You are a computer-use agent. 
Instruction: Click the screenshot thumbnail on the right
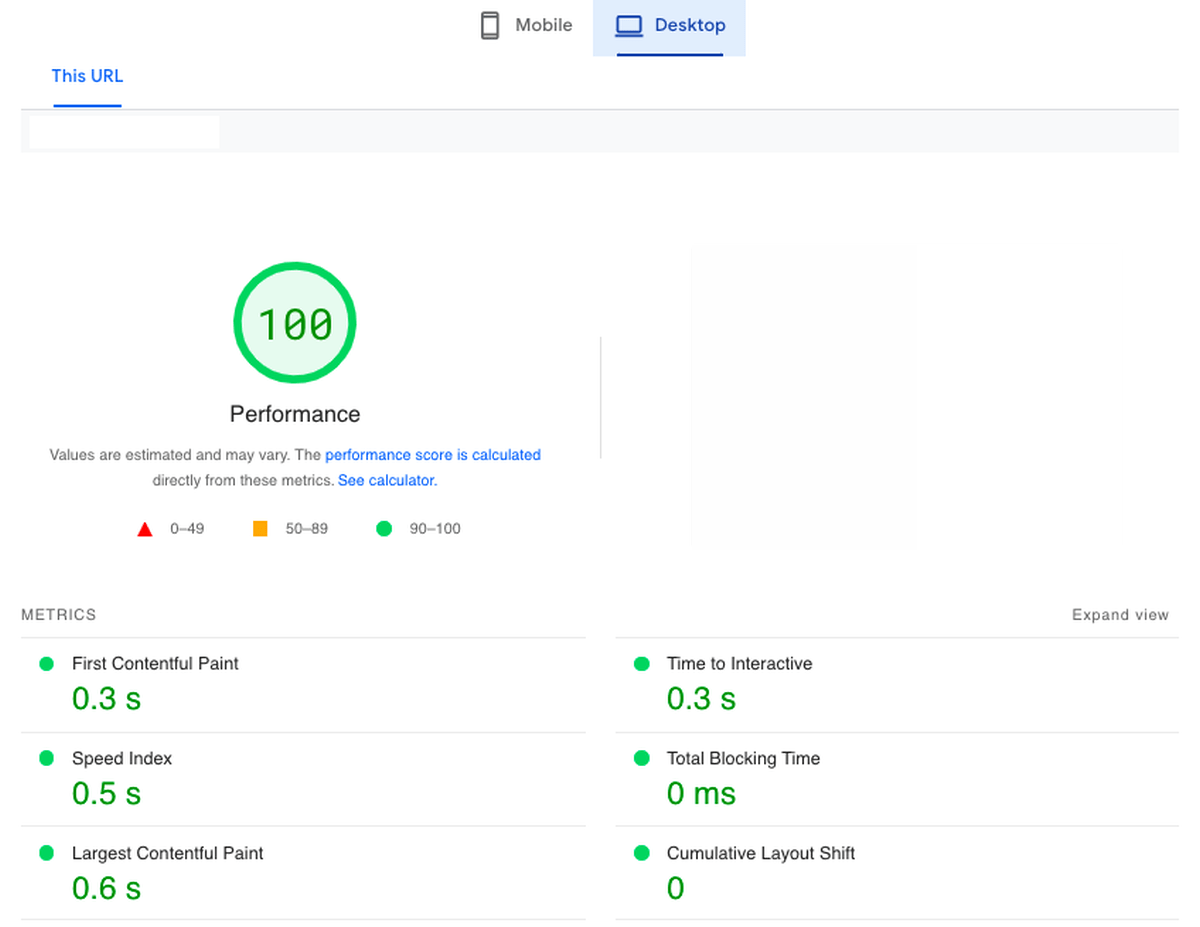coord(802,397)
